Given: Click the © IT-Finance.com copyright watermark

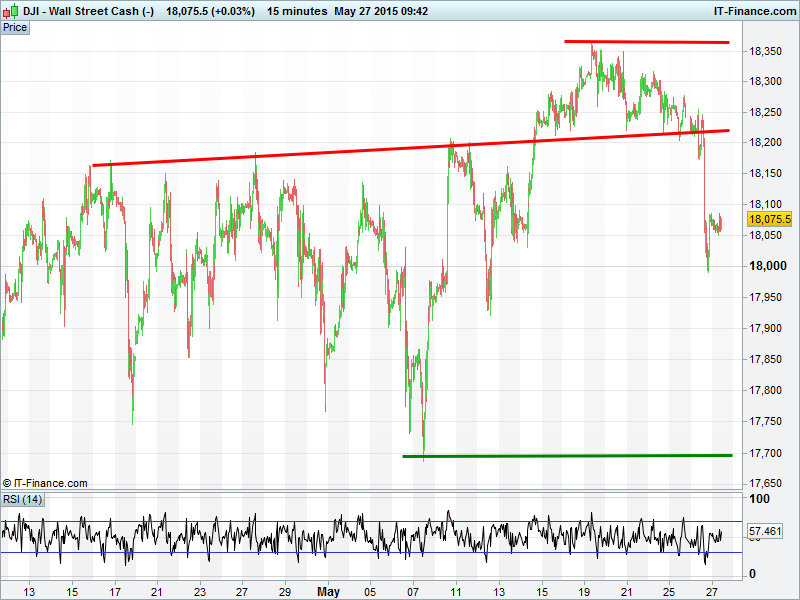Looking at the screenshot, I should 45,483.
